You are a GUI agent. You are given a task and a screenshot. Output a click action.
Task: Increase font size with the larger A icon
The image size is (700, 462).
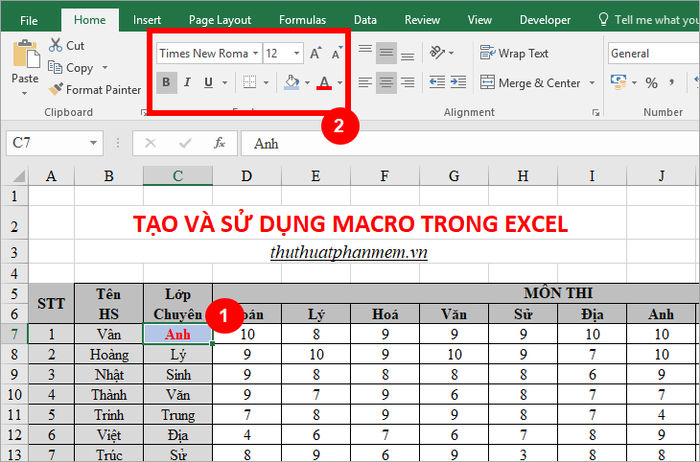316,53
